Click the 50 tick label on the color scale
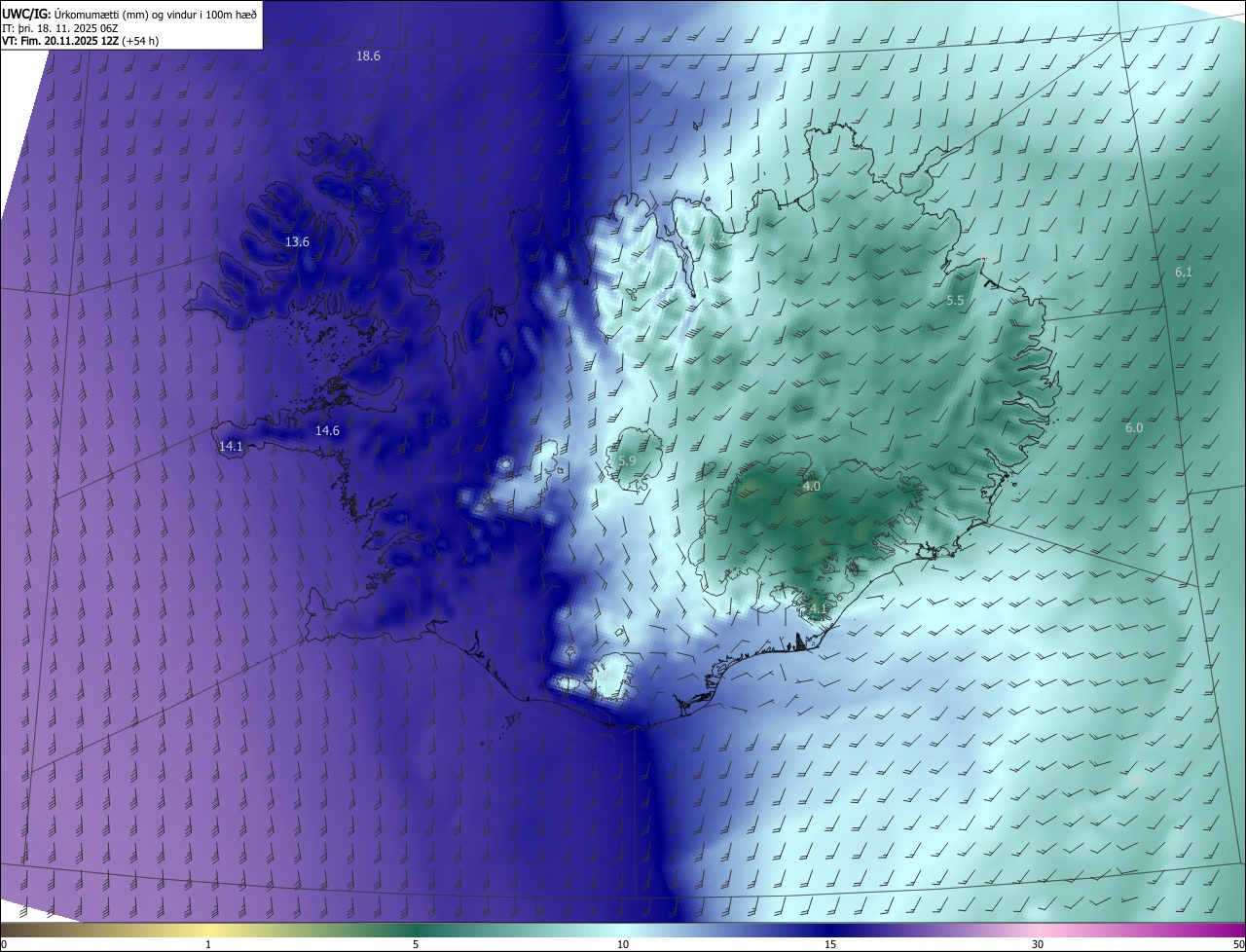 pyautogui.click(x=1238, y=944)
